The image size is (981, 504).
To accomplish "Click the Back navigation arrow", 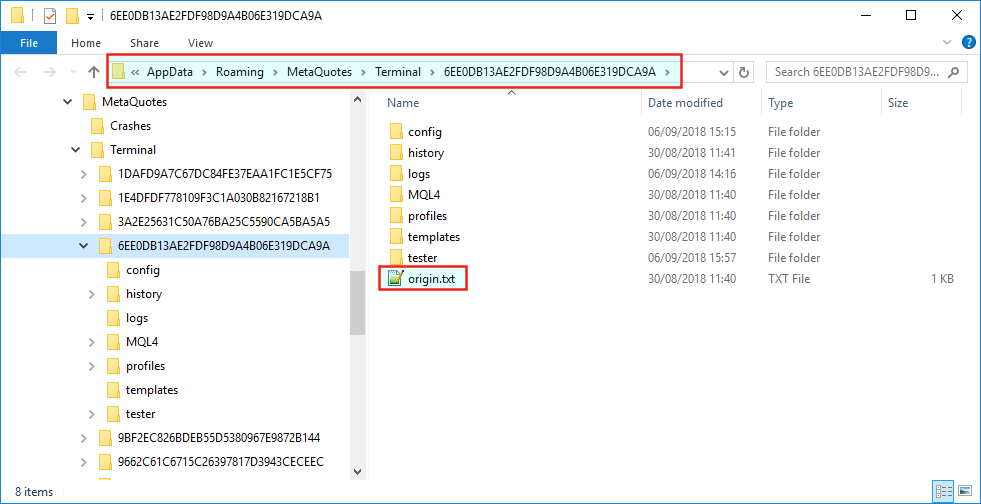I will coord(20,72).
